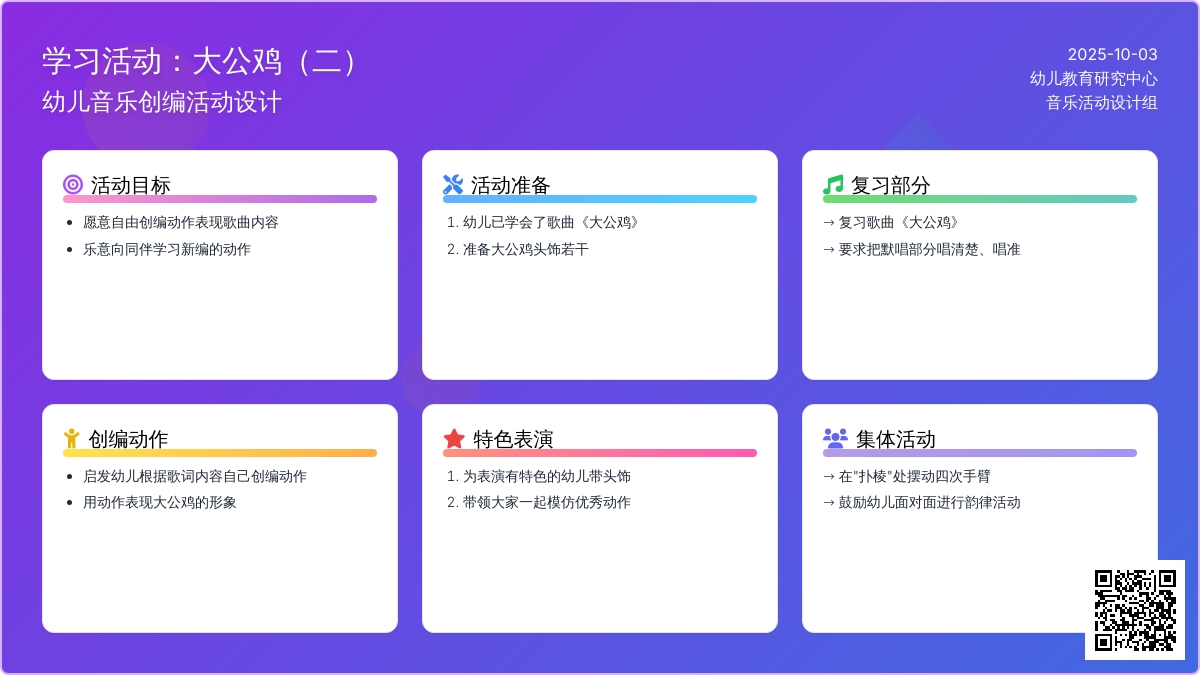Viewport: 1200px width, 675px height.
Task: Select the 活动目标 card heading
Action: pyautogui.click(x=131, y=185)
